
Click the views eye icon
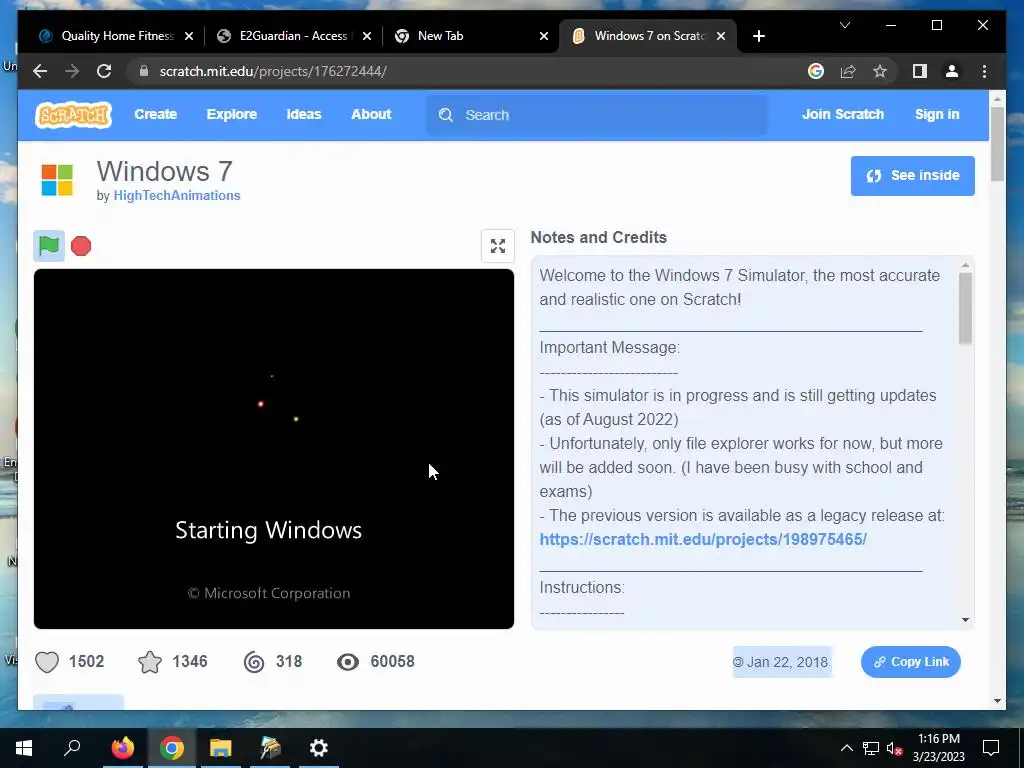click(x=347, y=662)
